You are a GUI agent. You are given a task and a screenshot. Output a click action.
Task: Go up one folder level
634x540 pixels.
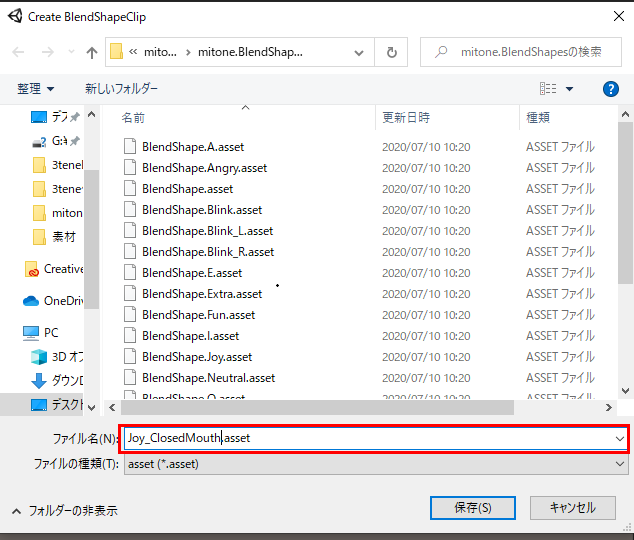point(92,52)
